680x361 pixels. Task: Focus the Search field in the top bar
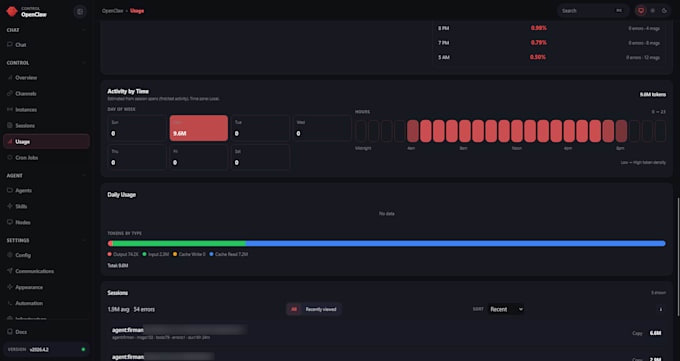[593, 11]
